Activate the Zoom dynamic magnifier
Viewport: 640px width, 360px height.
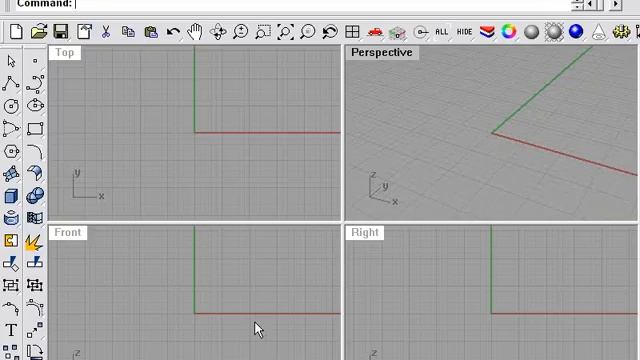point(240,31)
